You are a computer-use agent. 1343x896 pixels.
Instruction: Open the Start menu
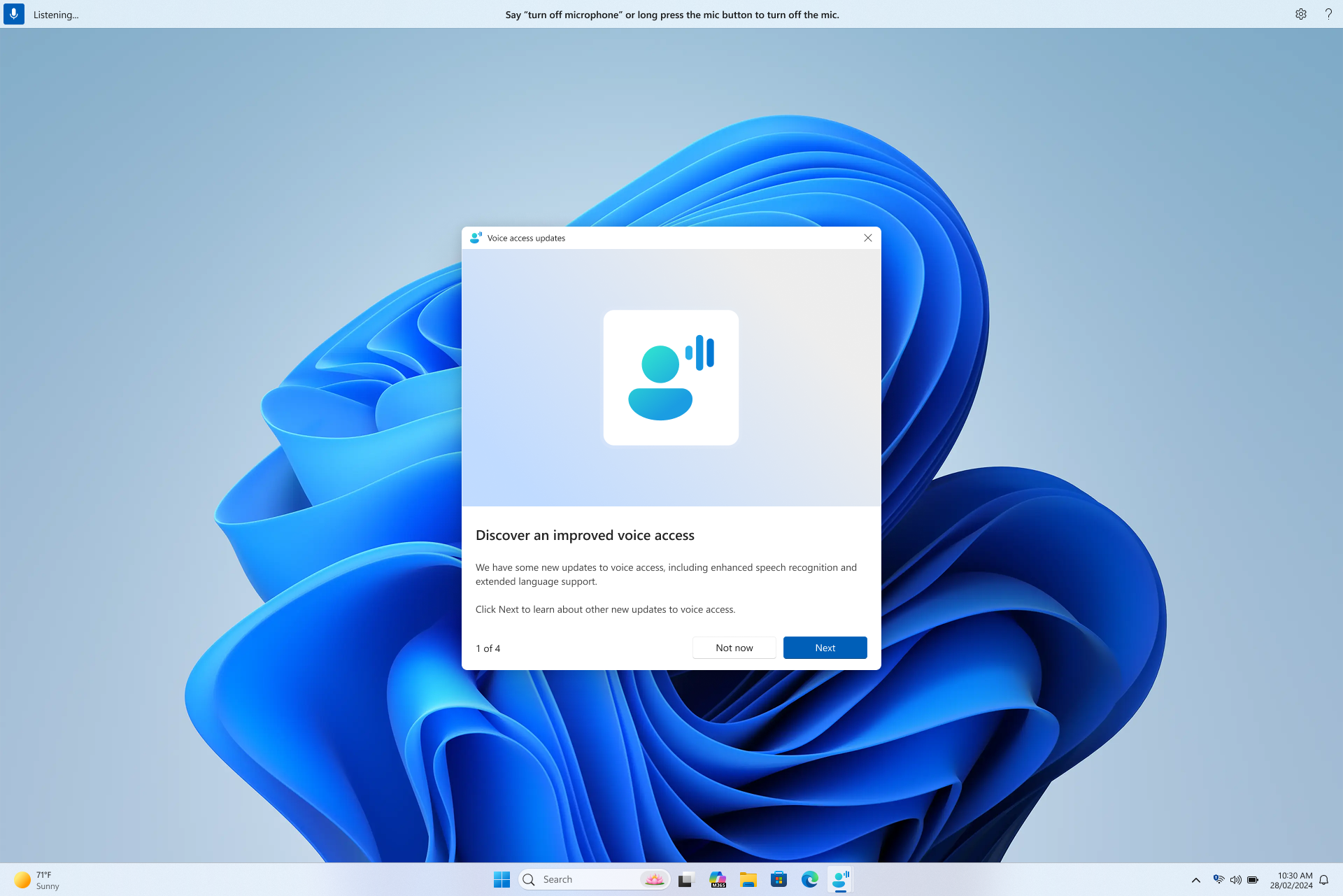(502, 879)
